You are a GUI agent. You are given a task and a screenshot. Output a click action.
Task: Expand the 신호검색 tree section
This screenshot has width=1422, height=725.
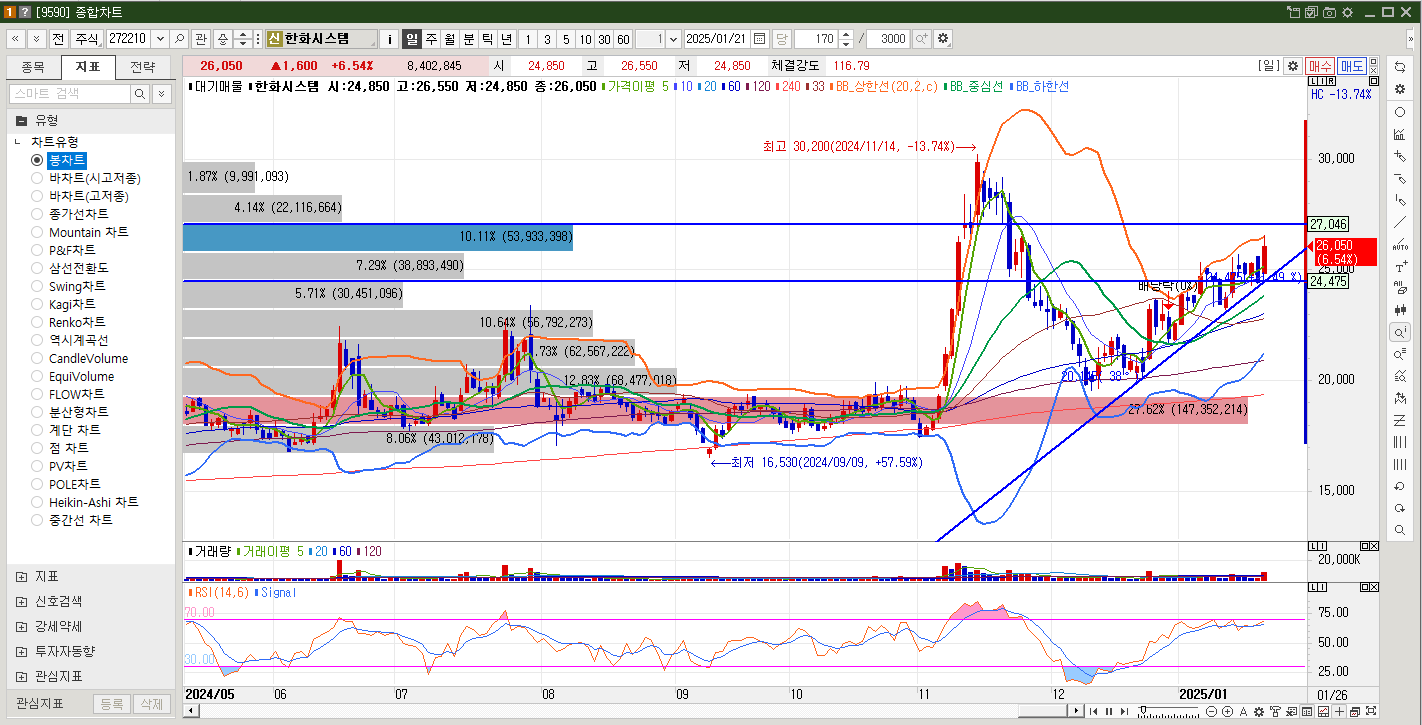21,601
